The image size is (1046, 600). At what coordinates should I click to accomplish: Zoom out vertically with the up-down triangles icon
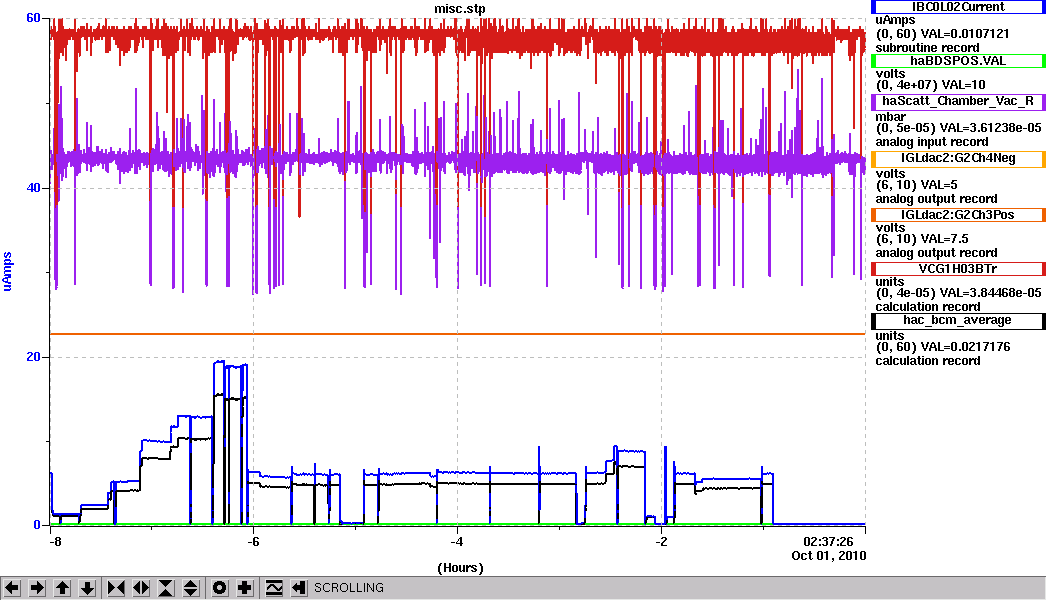coord(191,588)
